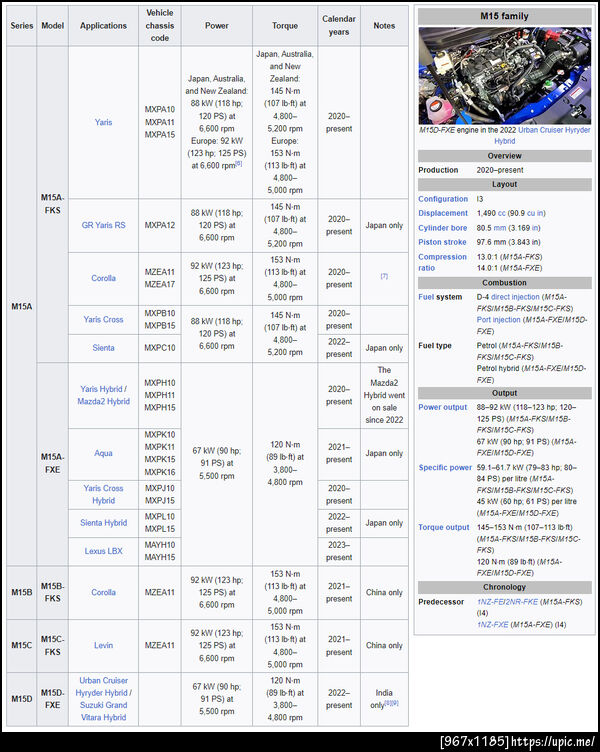Open the 1NZ-FXE predecessor link
Viewport: 600px width, 752px height.
(x=492, y=625)
